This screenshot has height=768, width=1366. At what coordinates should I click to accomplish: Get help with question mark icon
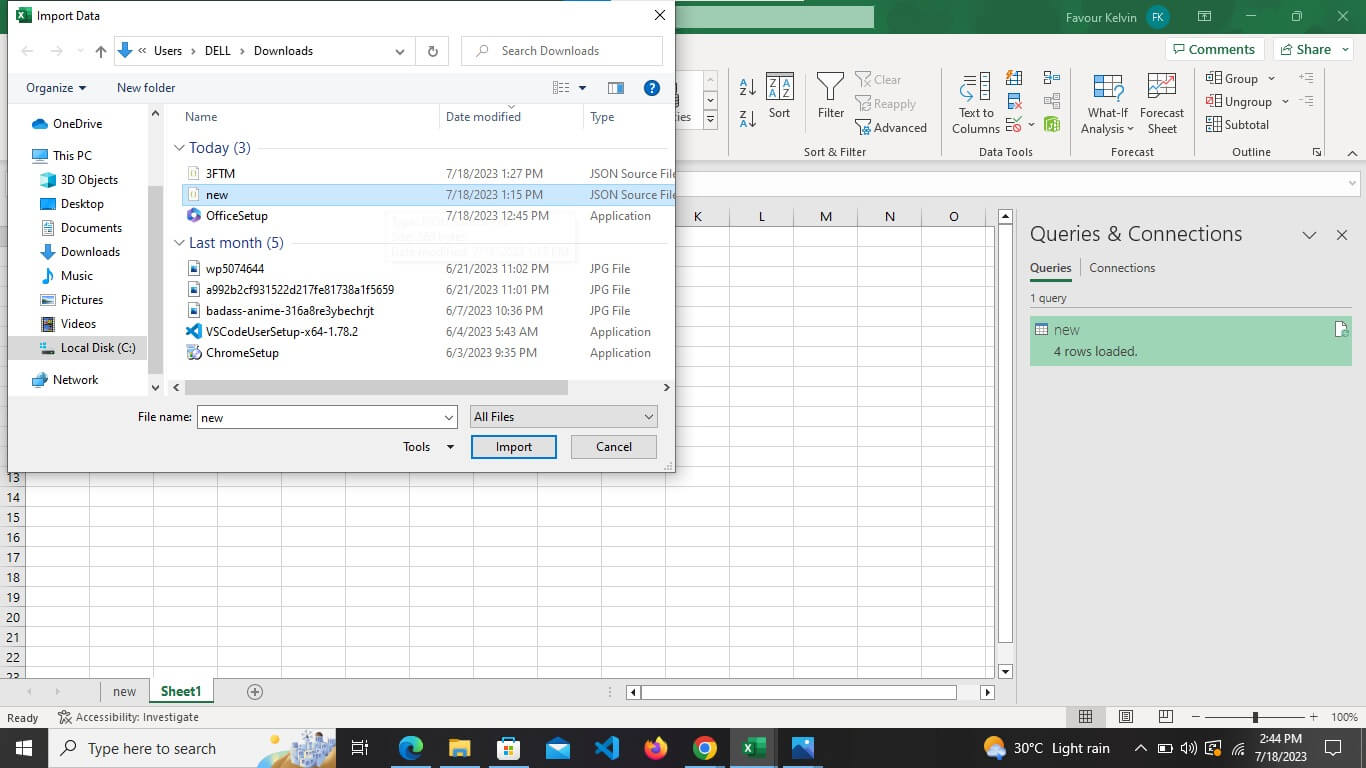(x=652, y=88)
